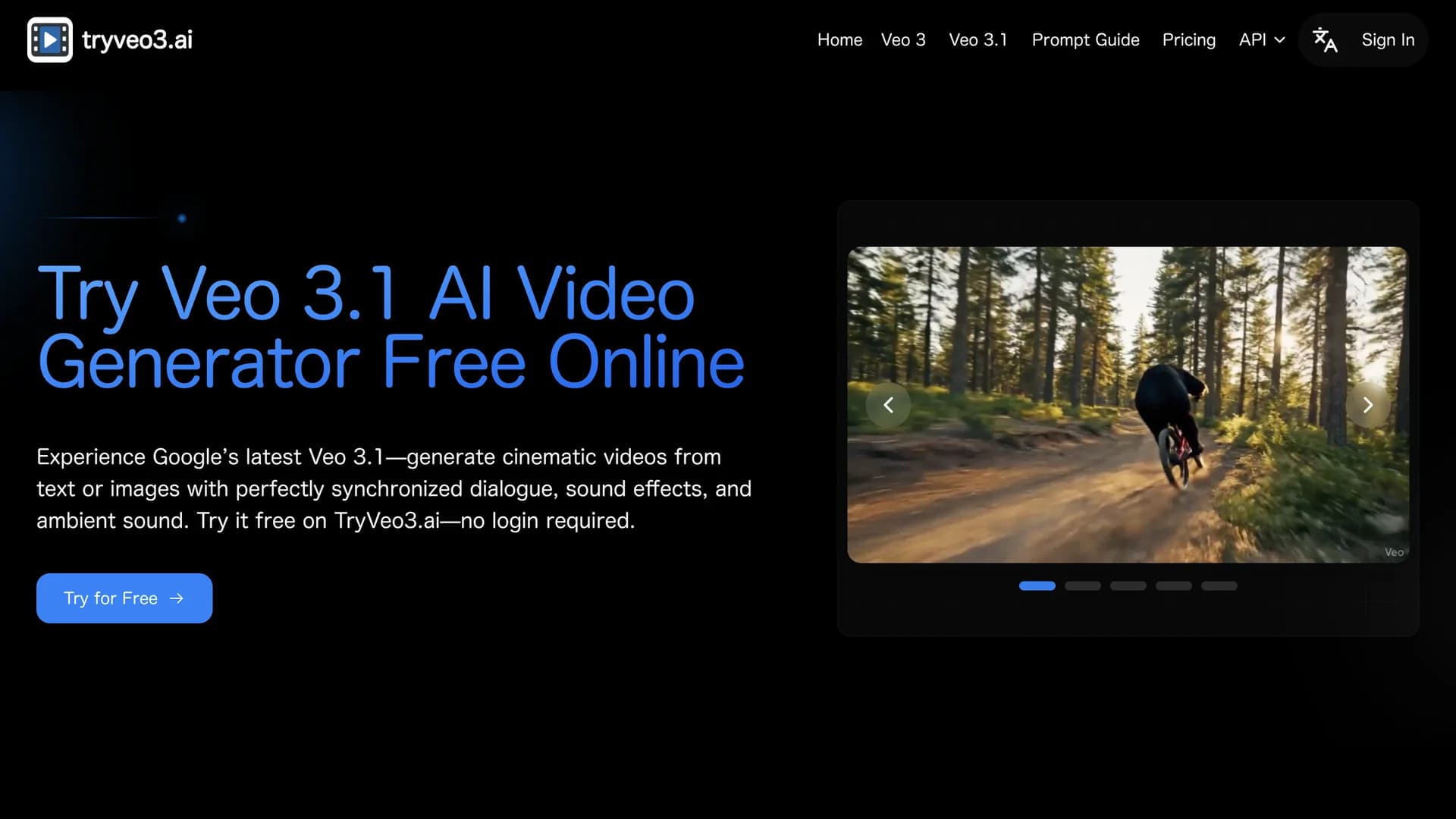The image size is (1456, 819).
Task: Expand the API dropdown menu
Action: pyautogui.click(x=1261, y=39)
